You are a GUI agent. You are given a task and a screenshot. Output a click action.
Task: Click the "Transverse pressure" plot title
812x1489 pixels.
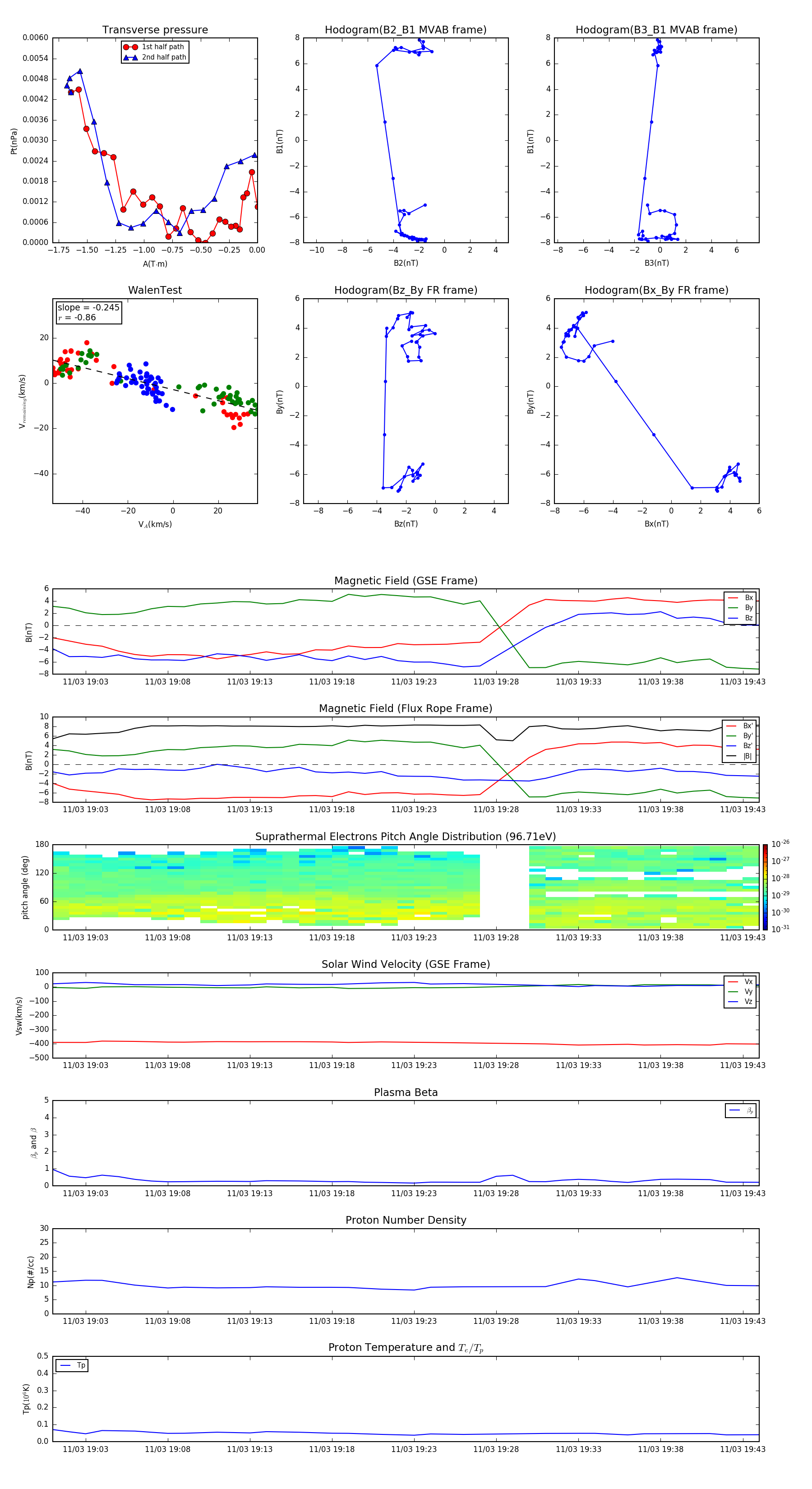tap(155, 29)
